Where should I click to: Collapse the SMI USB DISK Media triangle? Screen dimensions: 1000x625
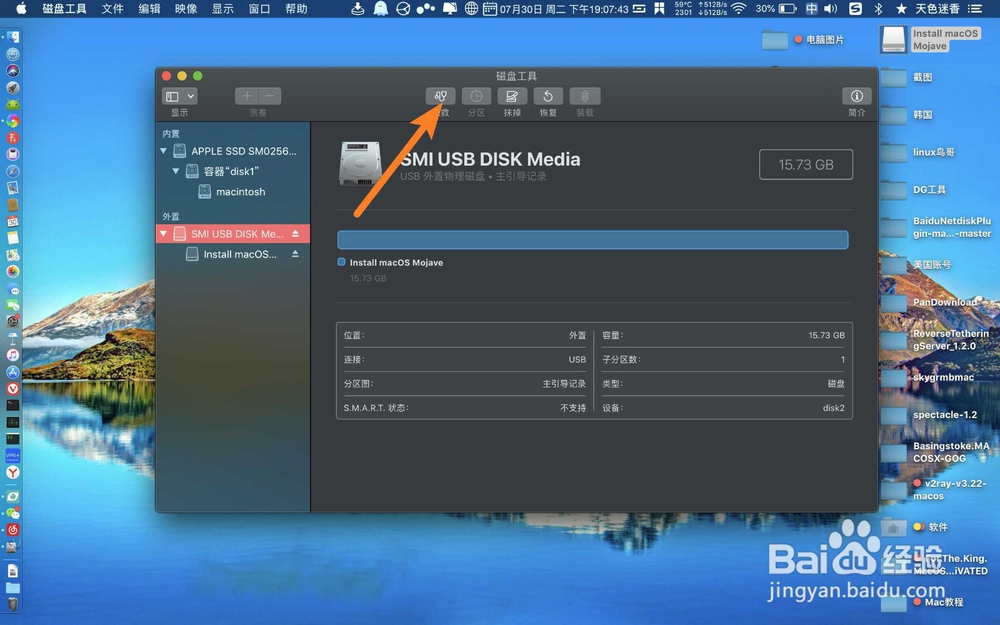click(163, 234)
